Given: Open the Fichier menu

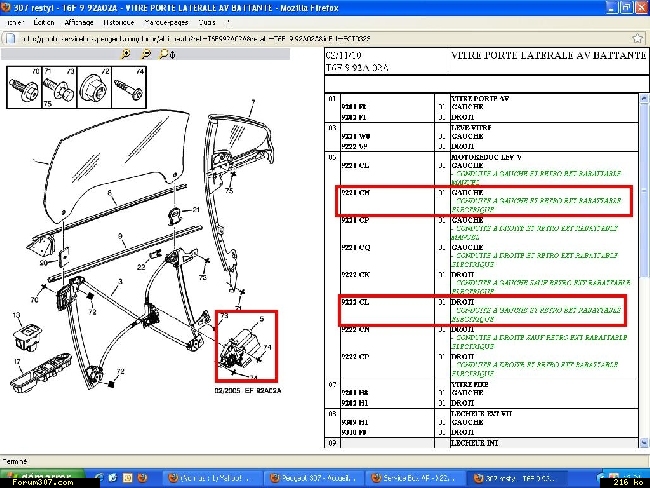Looking at the screenshot, I should [15, 22].
